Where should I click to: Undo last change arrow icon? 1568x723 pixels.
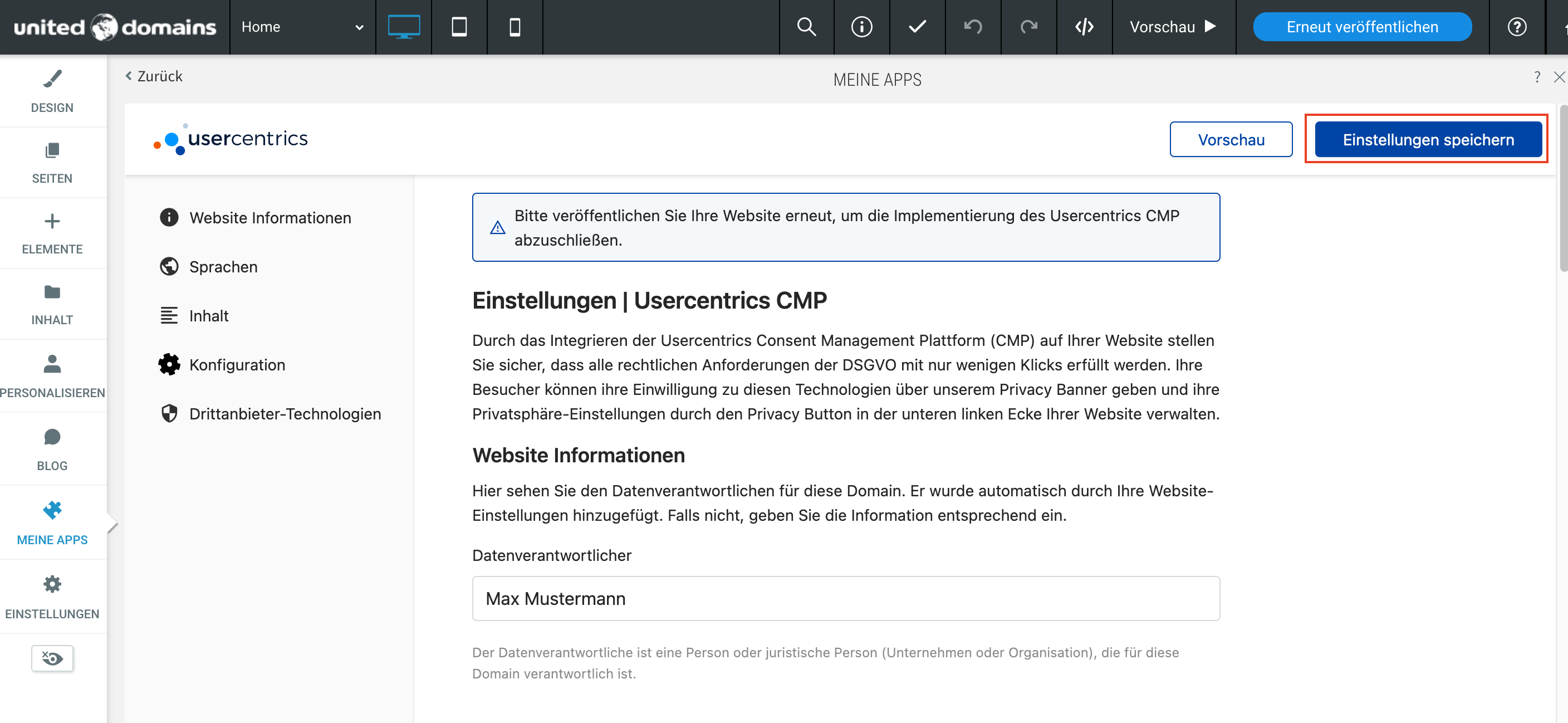coord(973,27)
